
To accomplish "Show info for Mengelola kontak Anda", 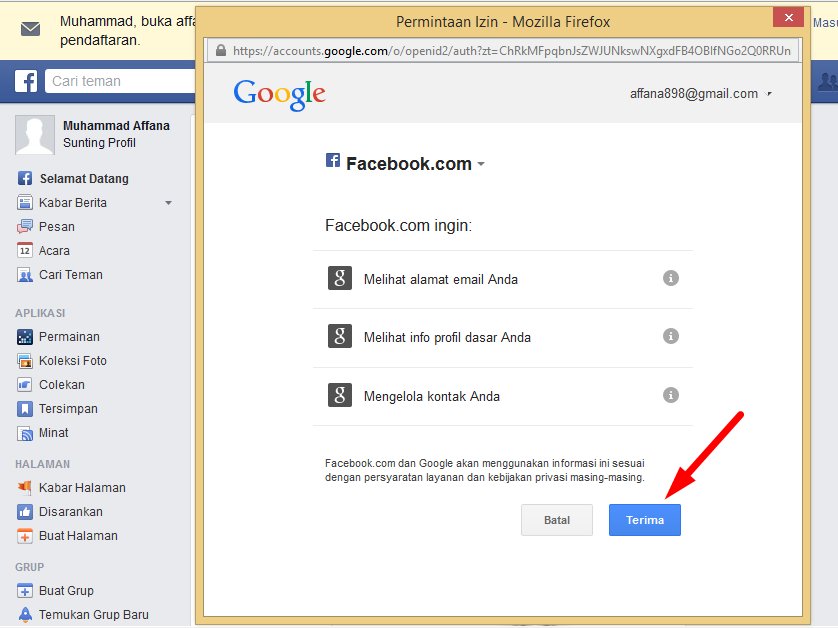I will pos(671,395).
